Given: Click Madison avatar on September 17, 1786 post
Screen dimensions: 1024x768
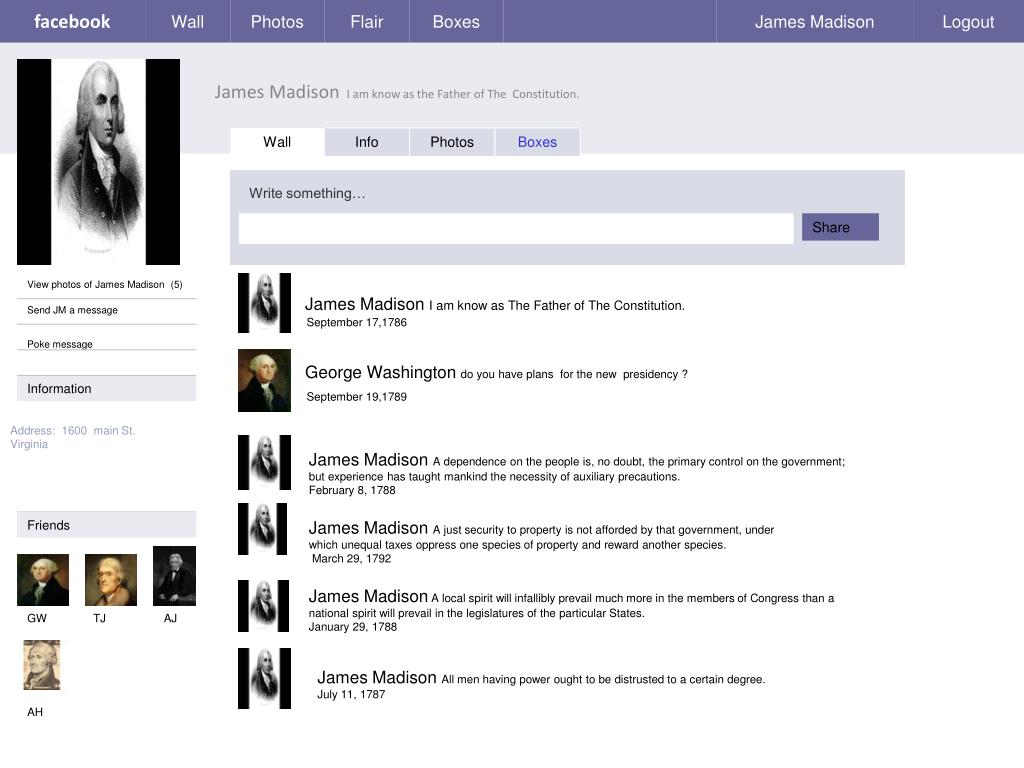Looking at the screenshot, I should 264,303.
